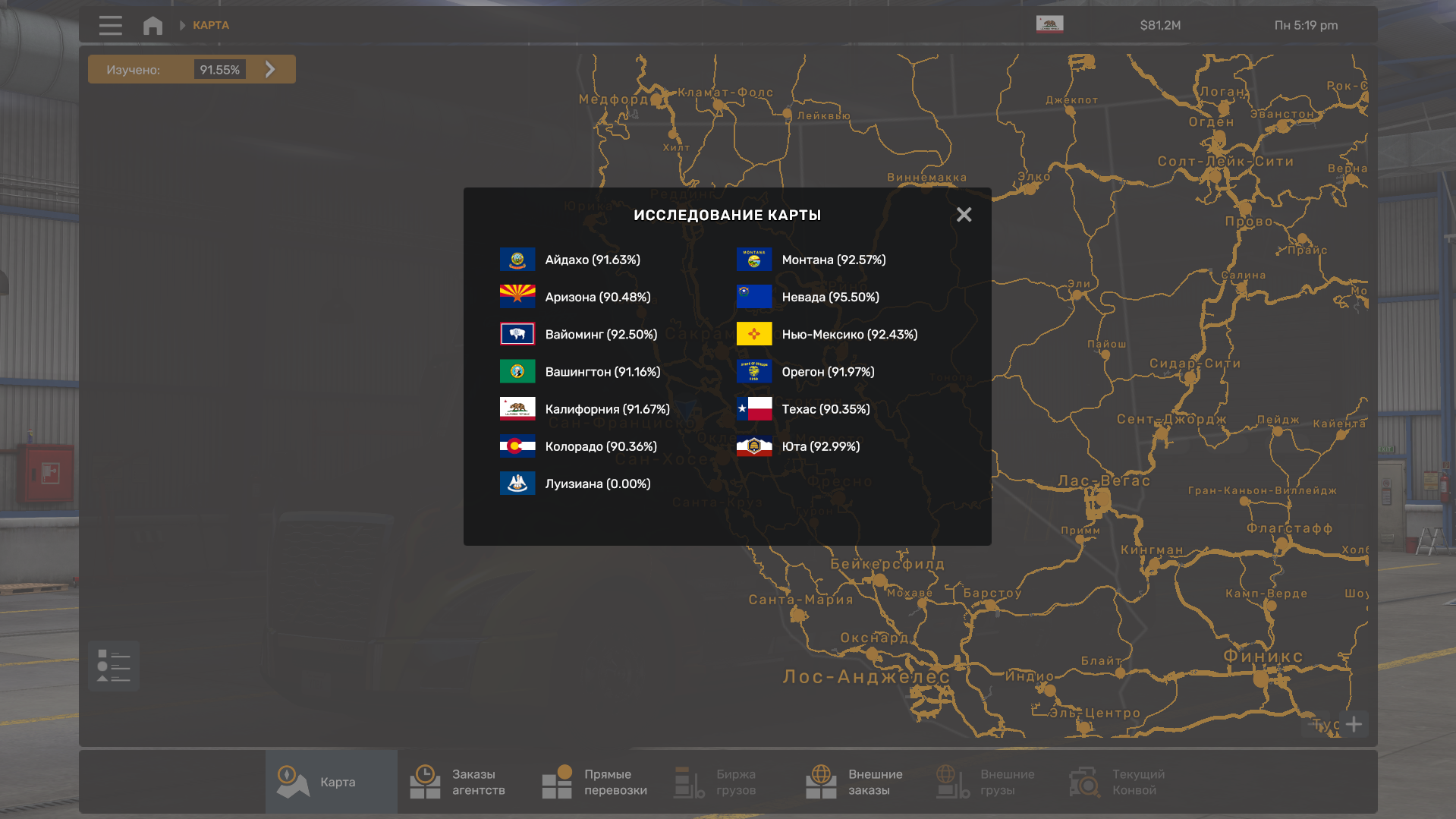
Task: Open the Заказы агентств tab
Action: [x=464, y=782]
